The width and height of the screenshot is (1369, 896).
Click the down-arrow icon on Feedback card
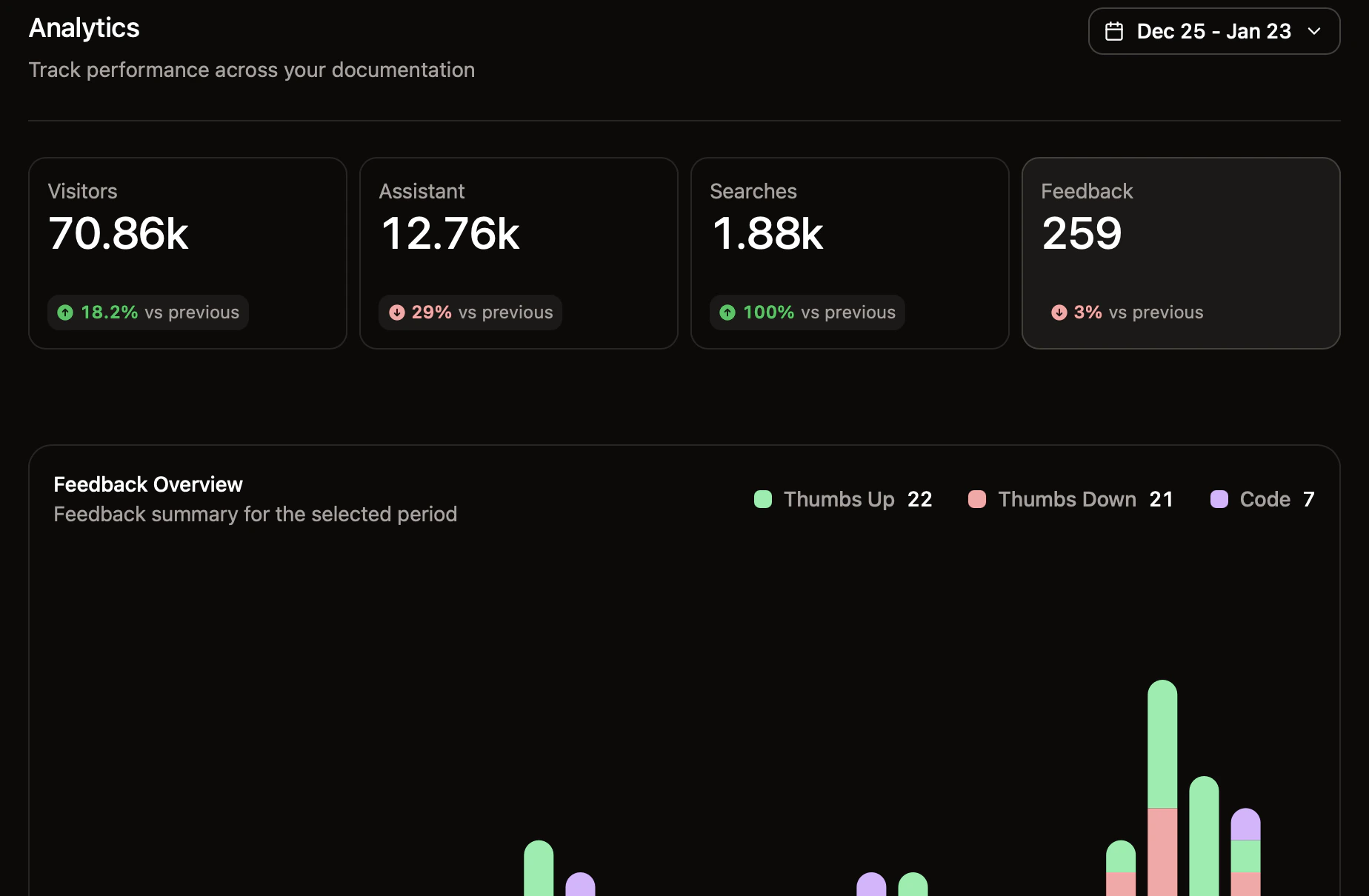[x=1059, y=312]
